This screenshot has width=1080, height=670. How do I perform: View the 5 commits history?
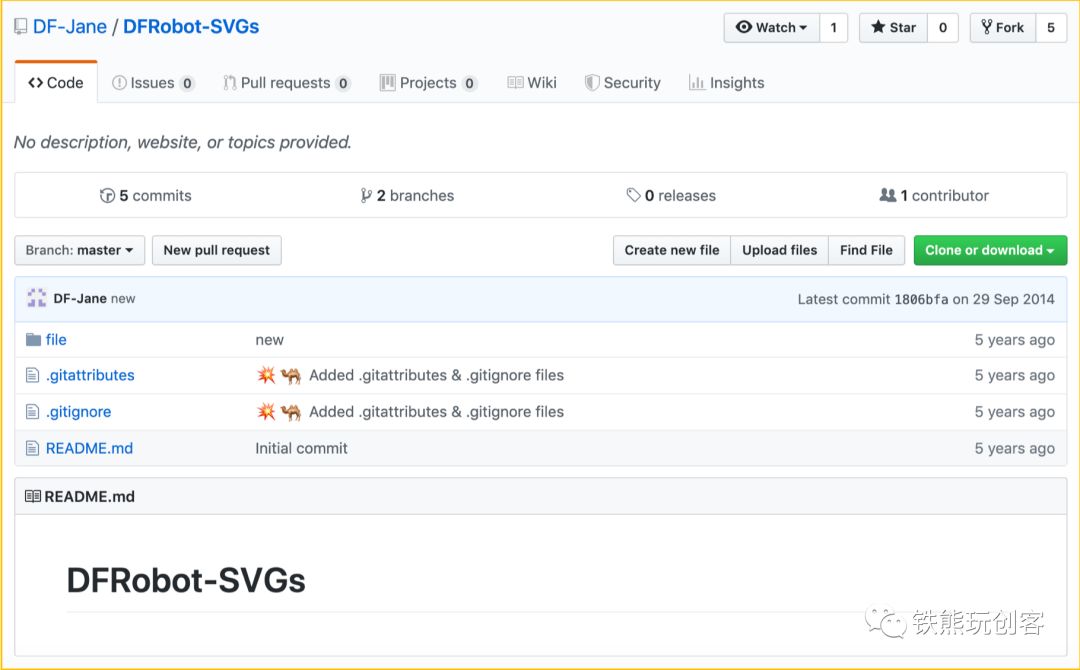coord(145,196)
